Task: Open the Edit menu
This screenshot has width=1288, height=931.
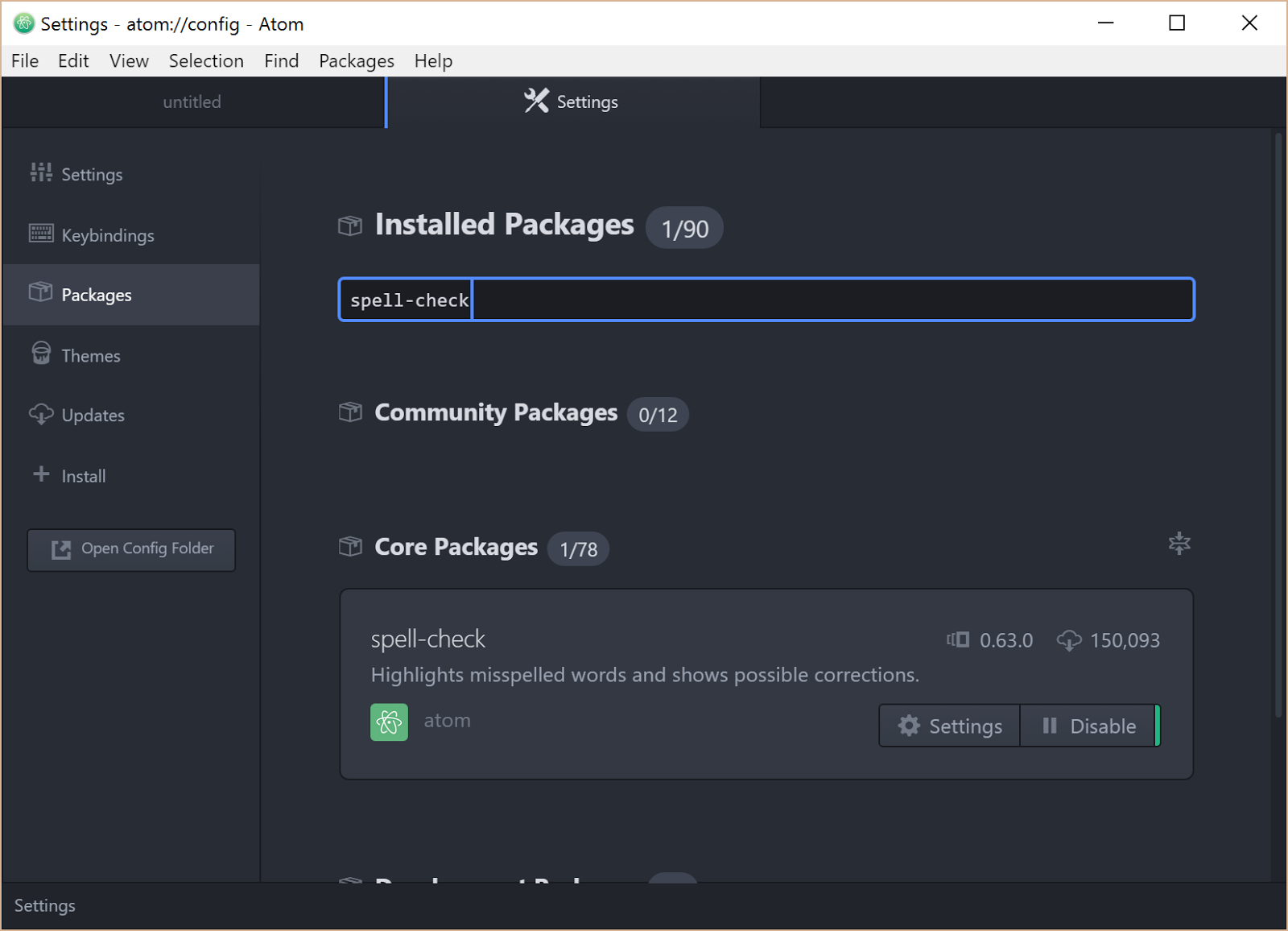Action: pyautogui.click(x=73, y=61)
